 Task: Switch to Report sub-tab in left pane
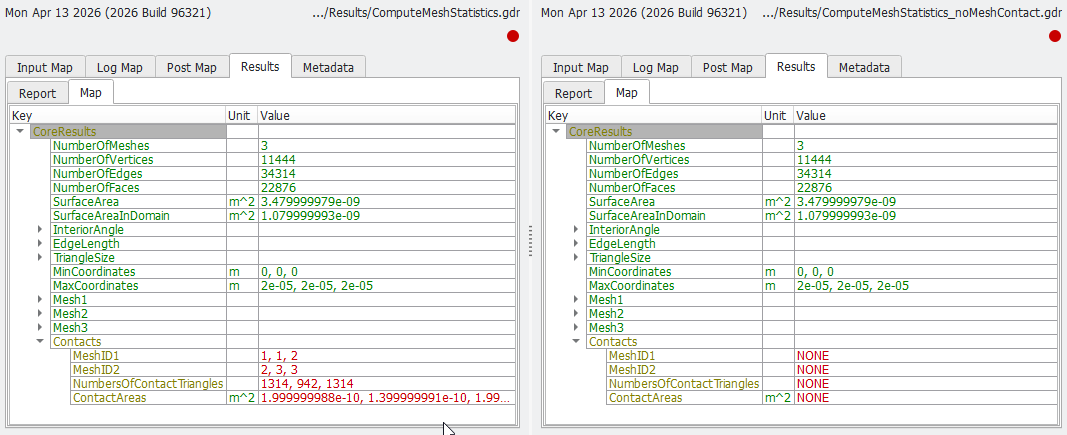[x=37, y=93]
